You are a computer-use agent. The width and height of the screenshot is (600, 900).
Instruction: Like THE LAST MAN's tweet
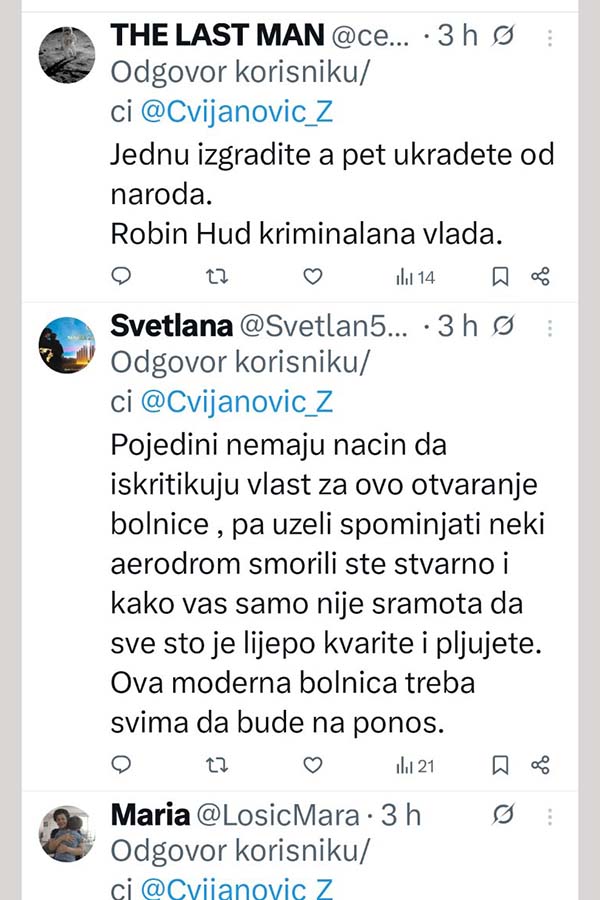313,276
